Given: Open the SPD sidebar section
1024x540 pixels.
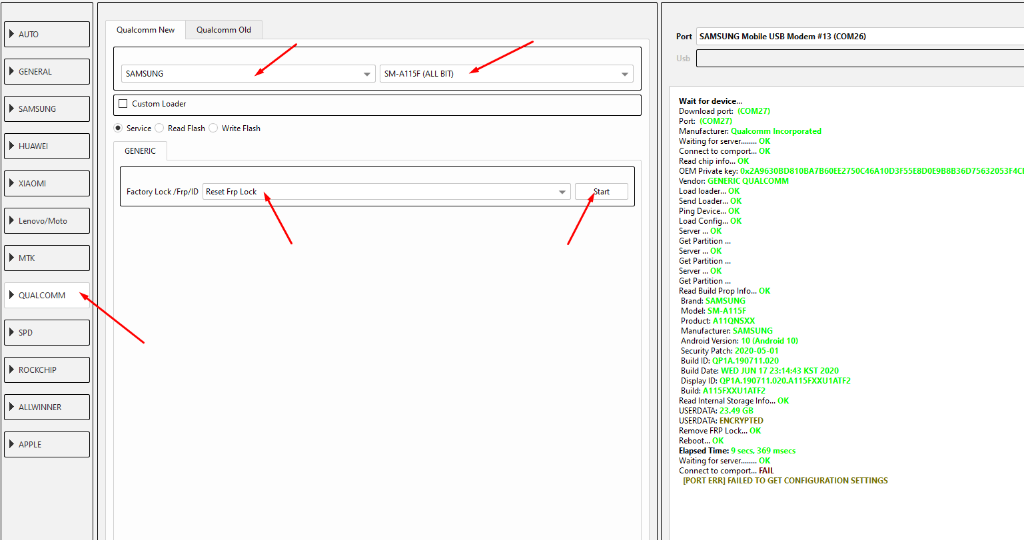Looking at the screenshot, I should point(47,332).
